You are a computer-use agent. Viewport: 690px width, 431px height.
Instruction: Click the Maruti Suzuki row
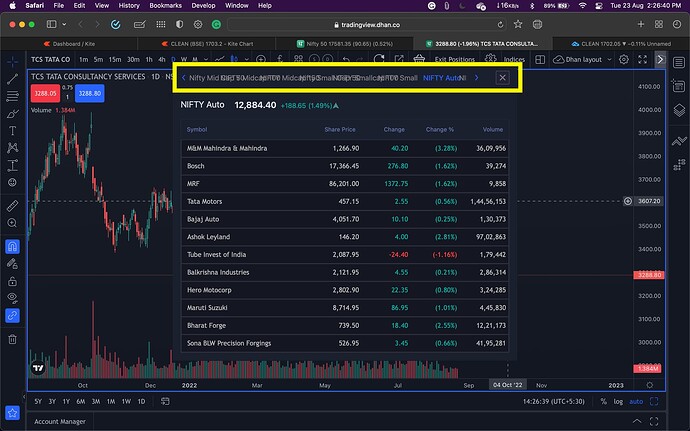(x=345, y=308)
